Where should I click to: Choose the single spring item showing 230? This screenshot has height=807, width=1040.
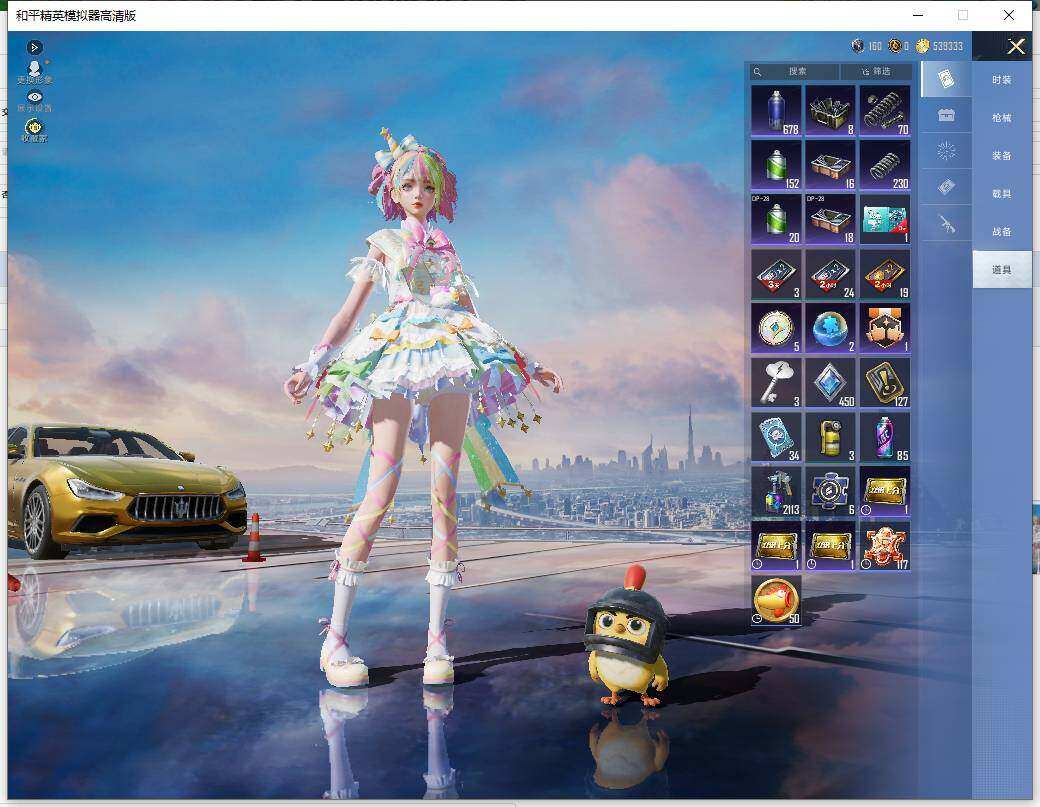[885, 164]
